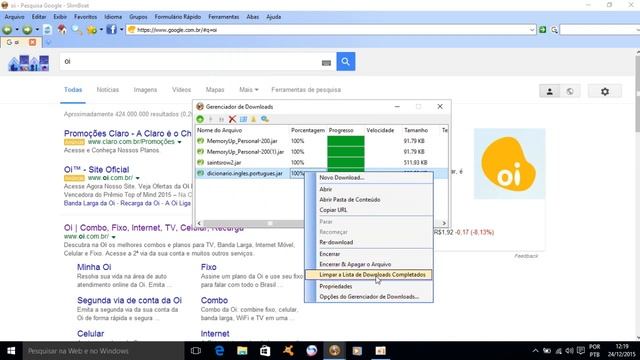Image resolution: width=640 pixels, height=360 pixels.
Task: Select Limpar a Lista de Downloads Completados
Action: click(x=369, y=275)
